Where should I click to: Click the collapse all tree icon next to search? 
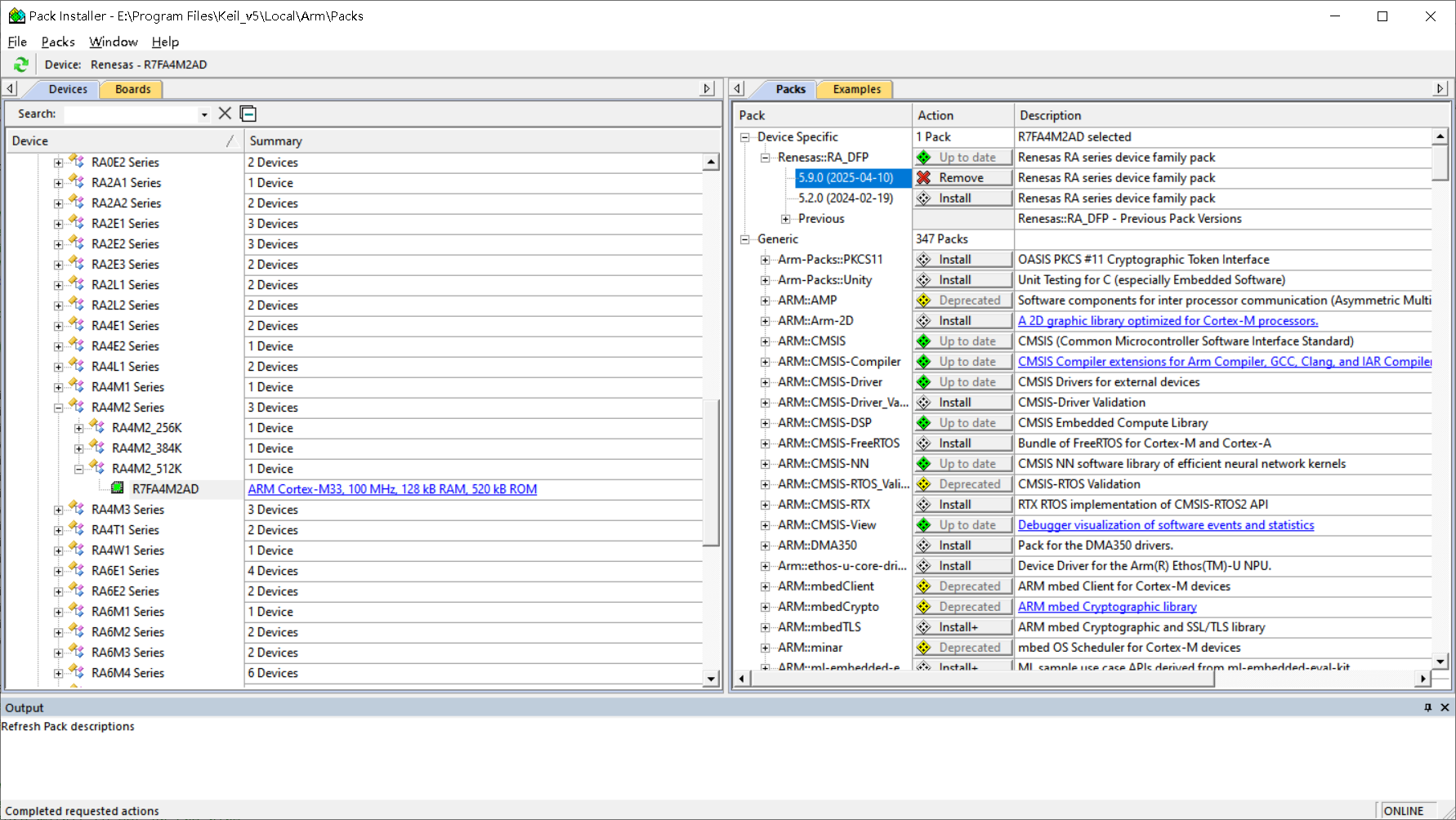[x=248, y=114]
